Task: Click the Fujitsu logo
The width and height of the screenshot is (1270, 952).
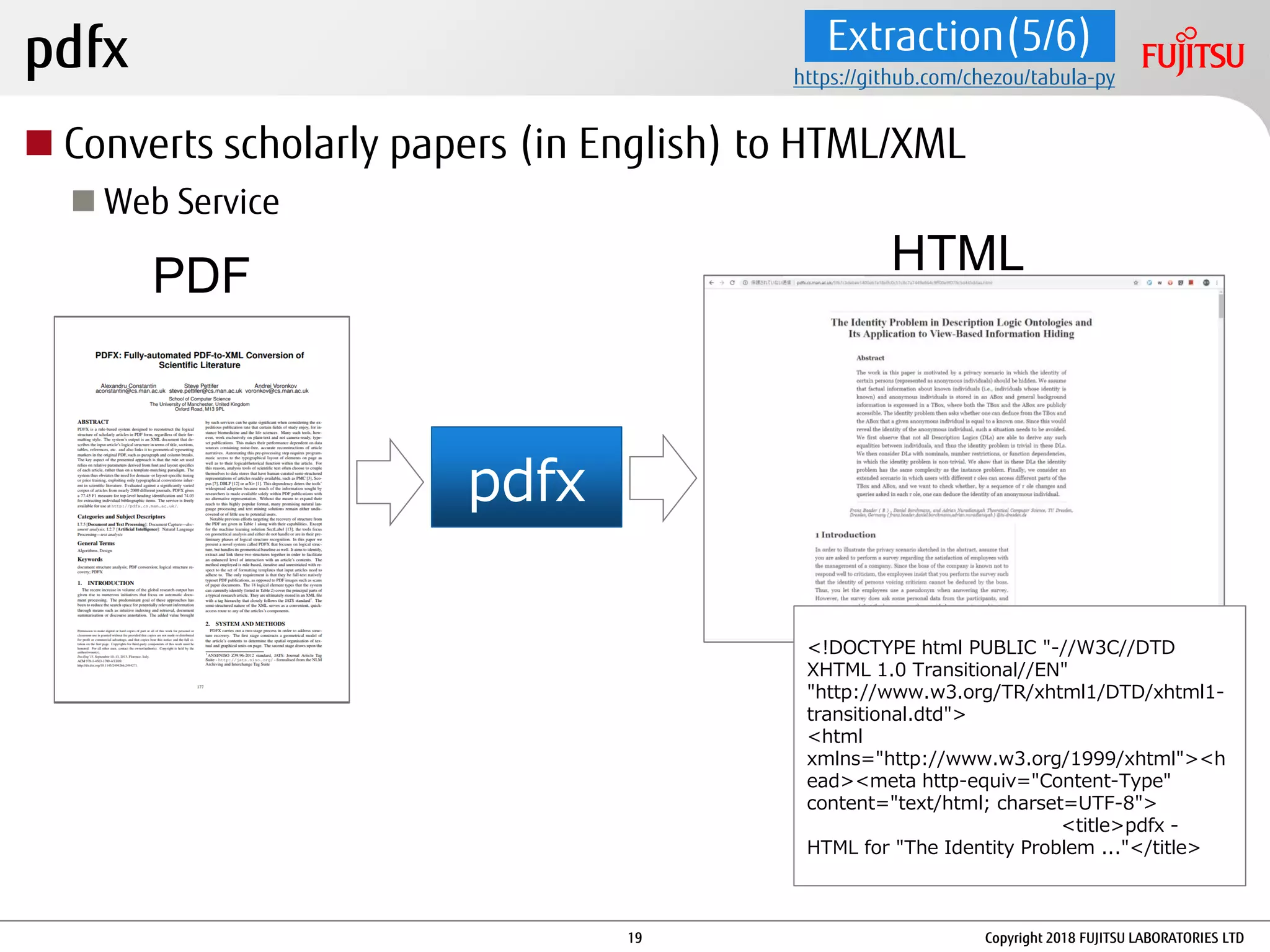Action: pyautogui.click(x=1192, y=51)
